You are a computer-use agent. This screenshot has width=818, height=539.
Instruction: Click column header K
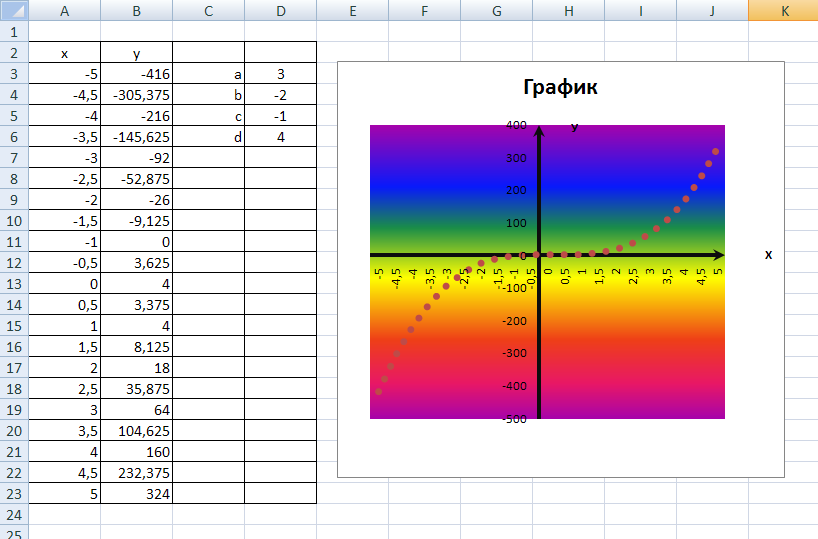(x=784, y=11)
